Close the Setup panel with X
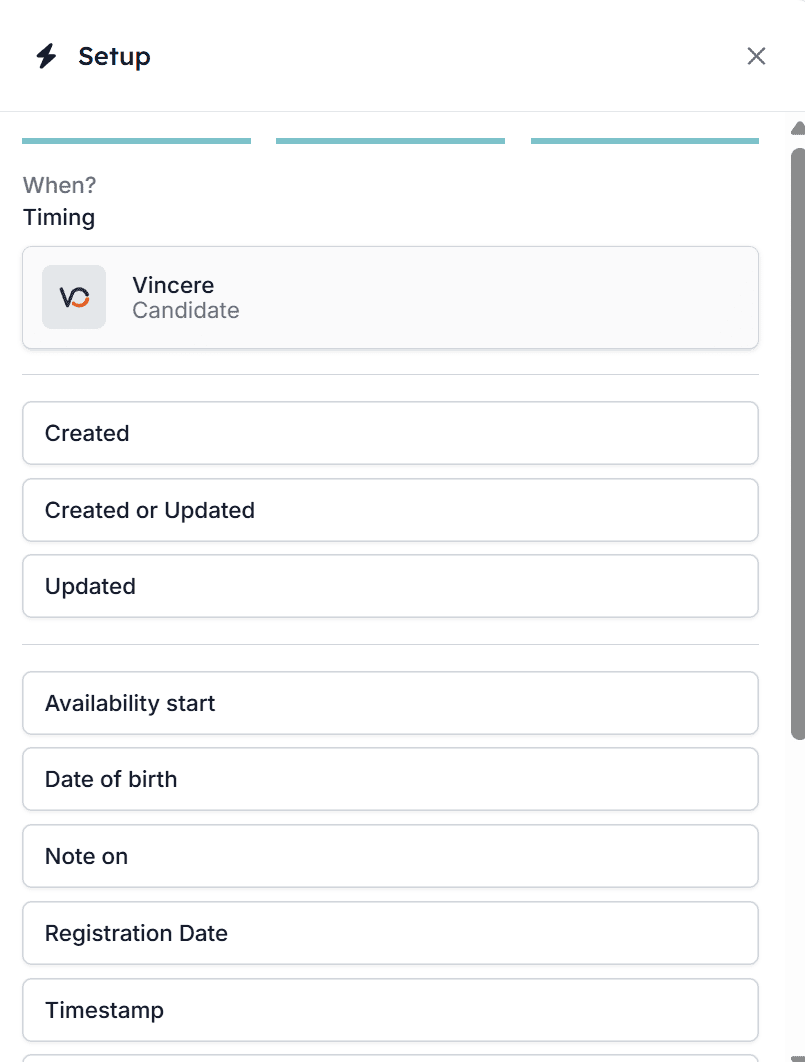Viewport: 805px width, 1062px height. coord(756,56)
